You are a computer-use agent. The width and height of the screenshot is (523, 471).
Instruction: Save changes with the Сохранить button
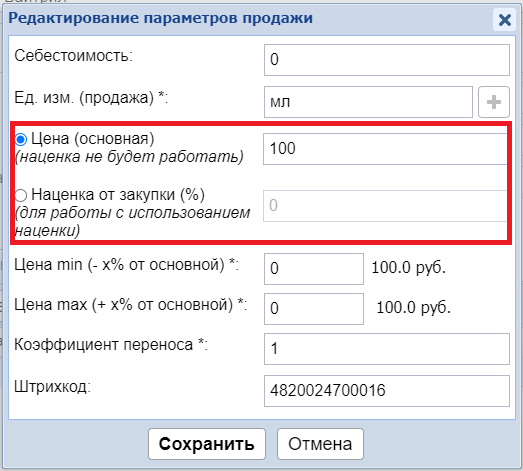coord(207,444)
